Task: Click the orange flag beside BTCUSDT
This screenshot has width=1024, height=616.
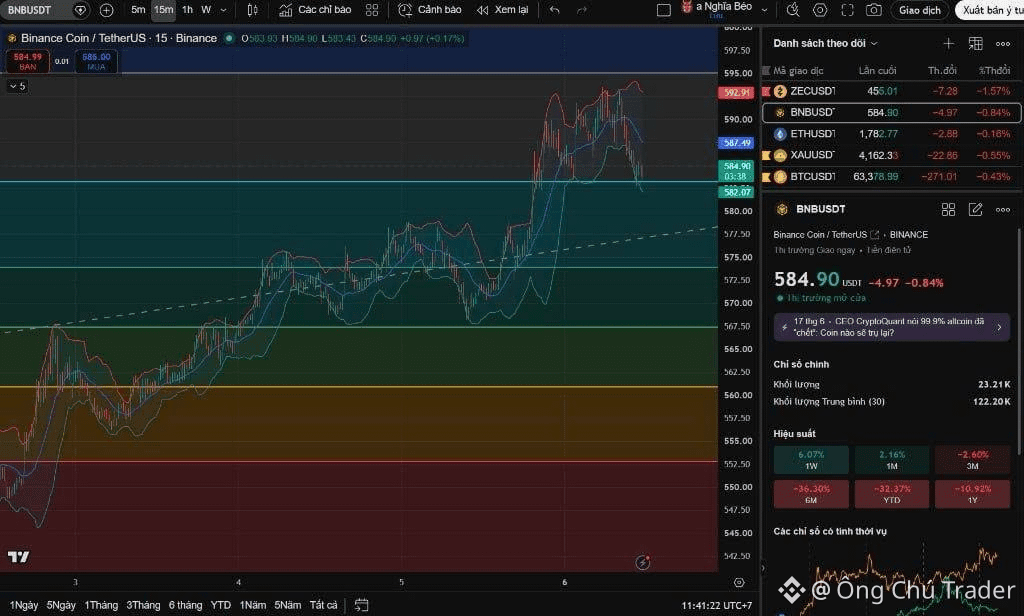Action: [x=766, y=176]
